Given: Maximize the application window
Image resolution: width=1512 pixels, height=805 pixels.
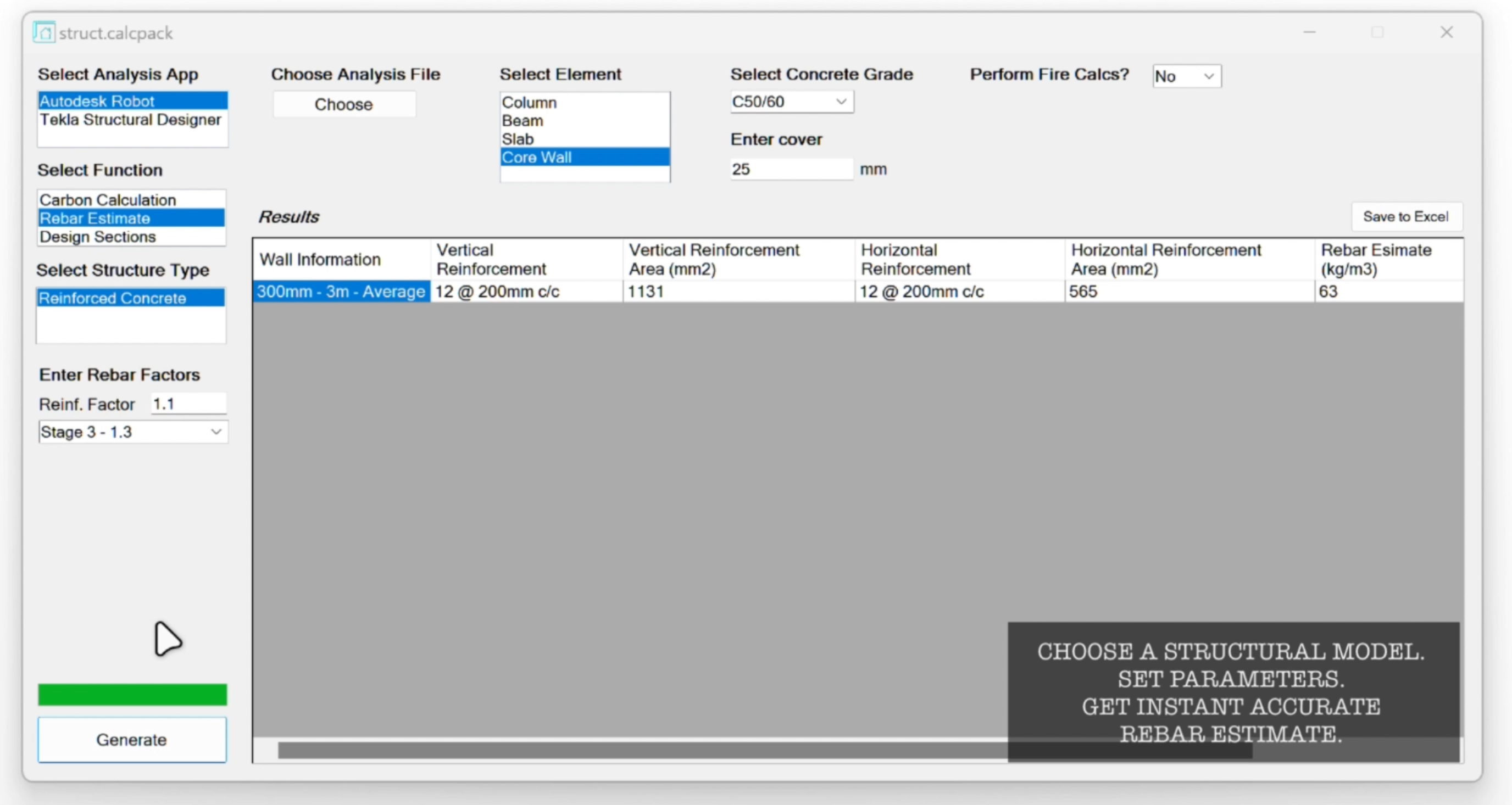Looking at the screenshot, I should (x=1377, y=32).
